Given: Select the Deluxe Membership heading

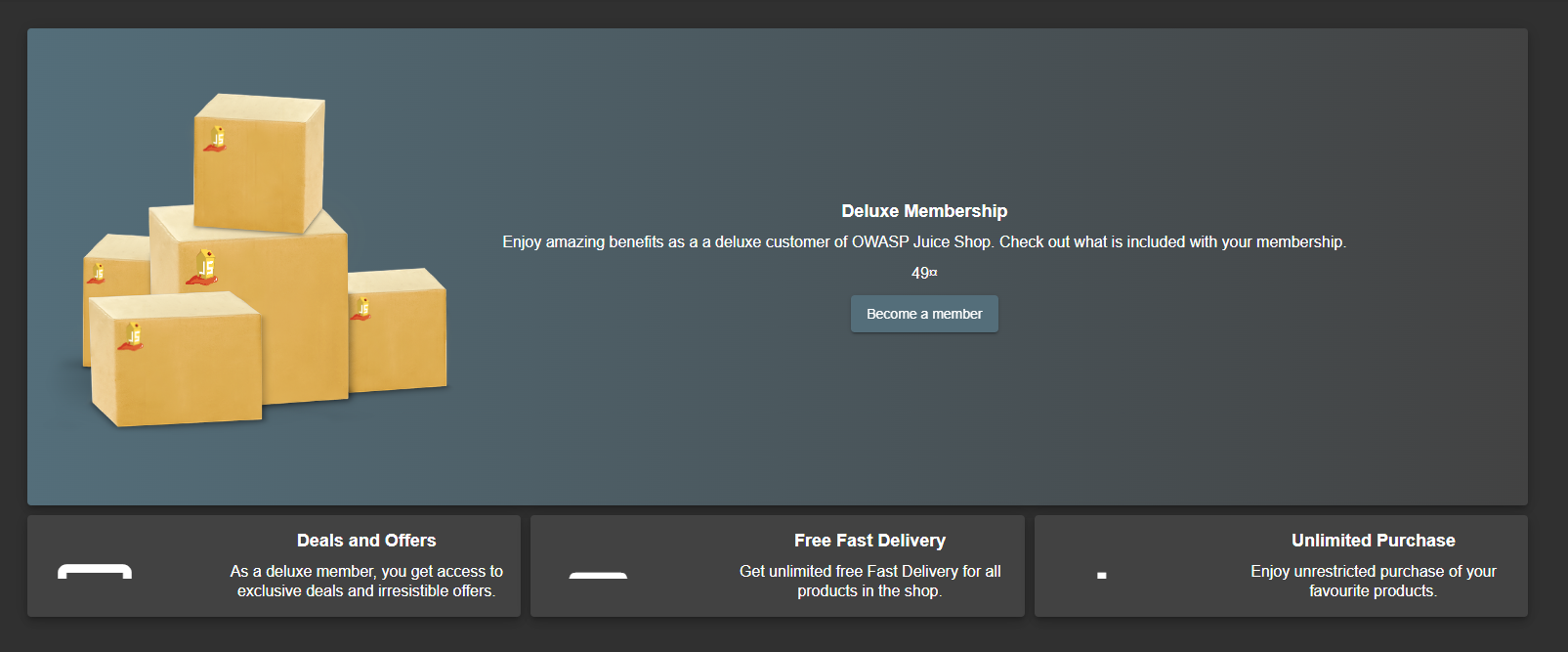Looking at the screenshot, I should click(x=924, y=211).
